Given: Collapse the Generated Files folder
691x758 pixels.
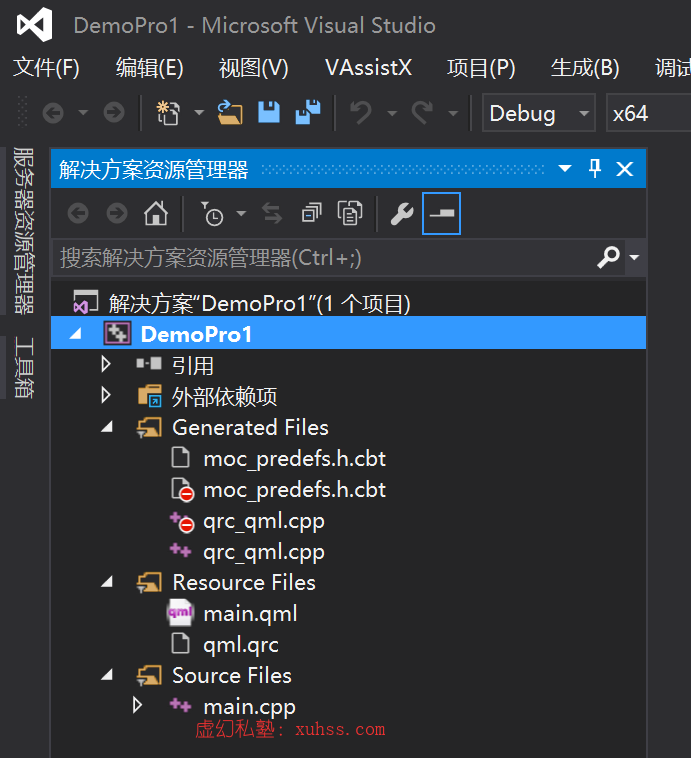Looking at the screenshot, I should pyautogui.click(x=107, y=427).
